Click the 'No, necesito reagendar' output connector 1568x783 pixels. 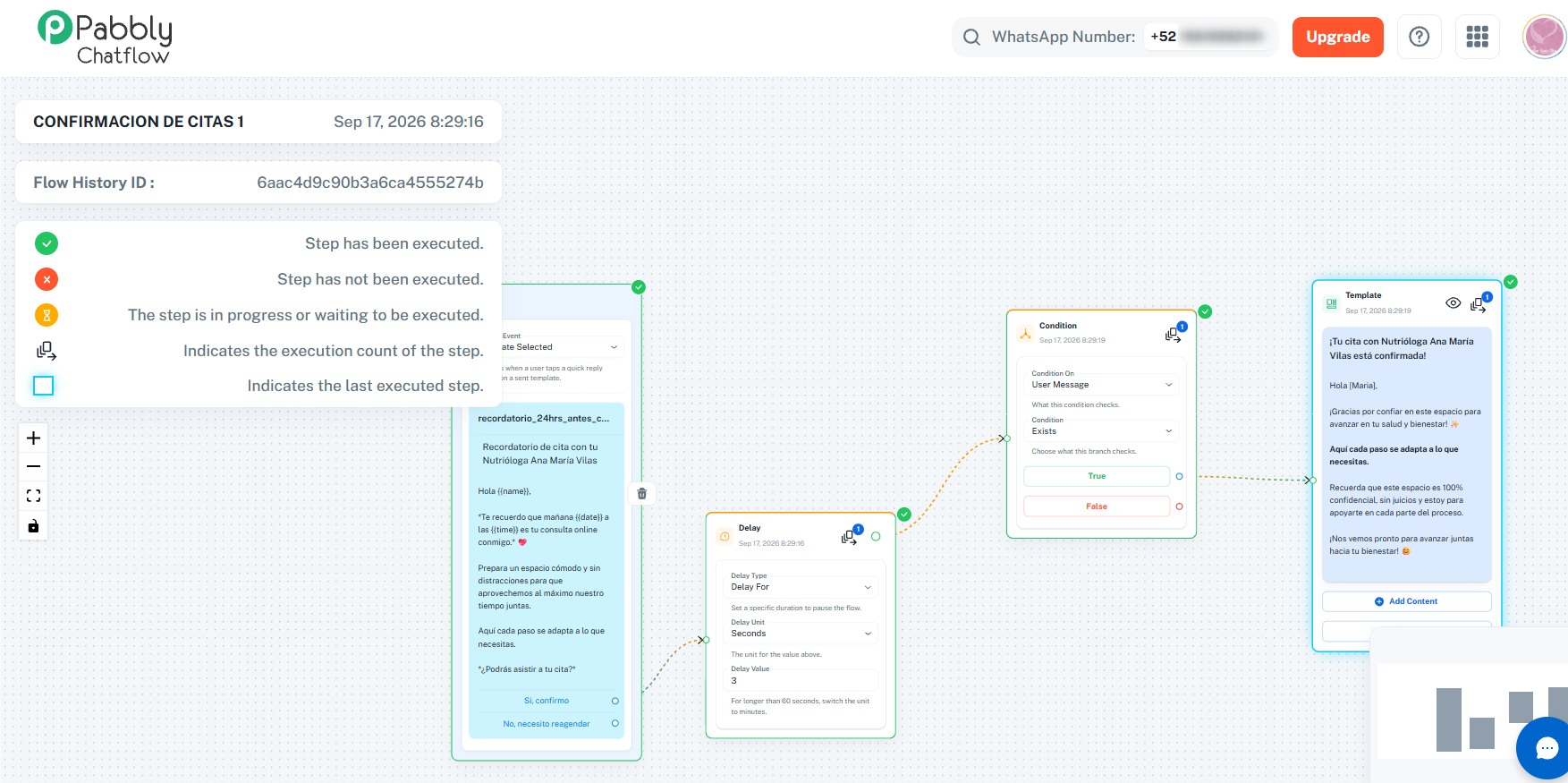click(614, 723)
